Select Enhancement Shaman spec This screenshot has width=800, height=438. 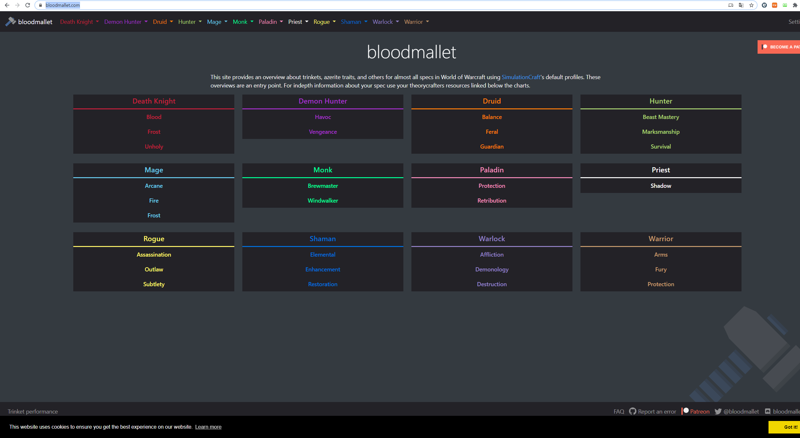322,270
